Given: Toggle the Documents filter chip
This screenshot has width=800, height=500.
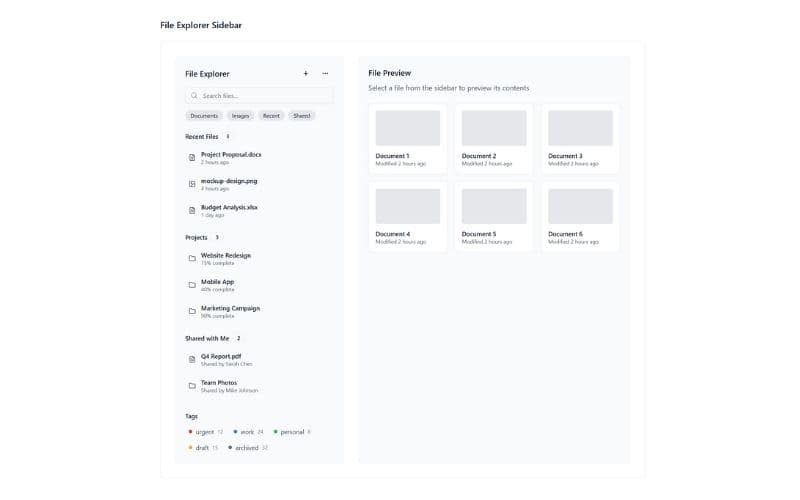Looking at the screenshot, I should 204,116.
